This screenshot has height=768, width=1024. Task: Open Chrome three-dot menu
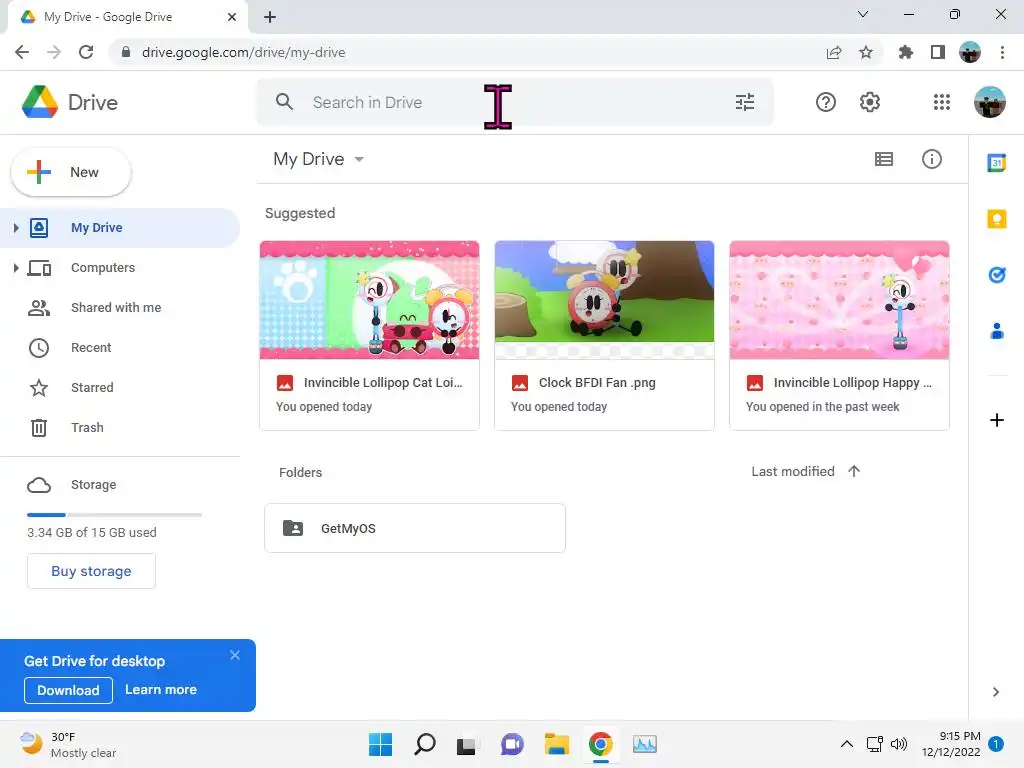point(1002,52)
